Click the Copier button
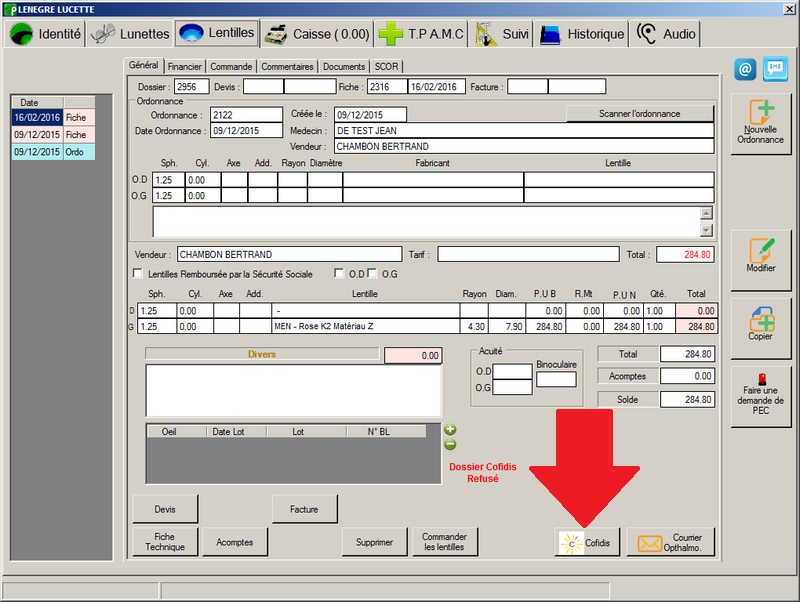The image size is (800, 602). tap(760, 328)
